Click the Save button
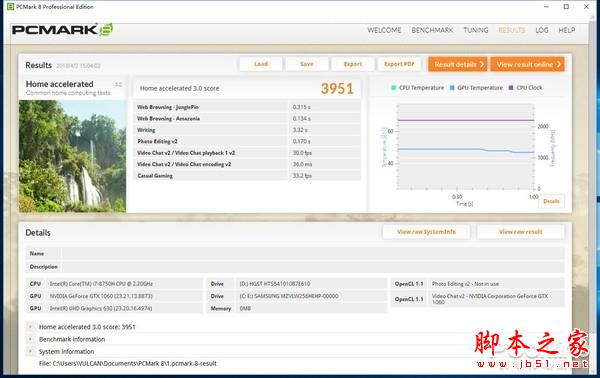 pos(307,64)
